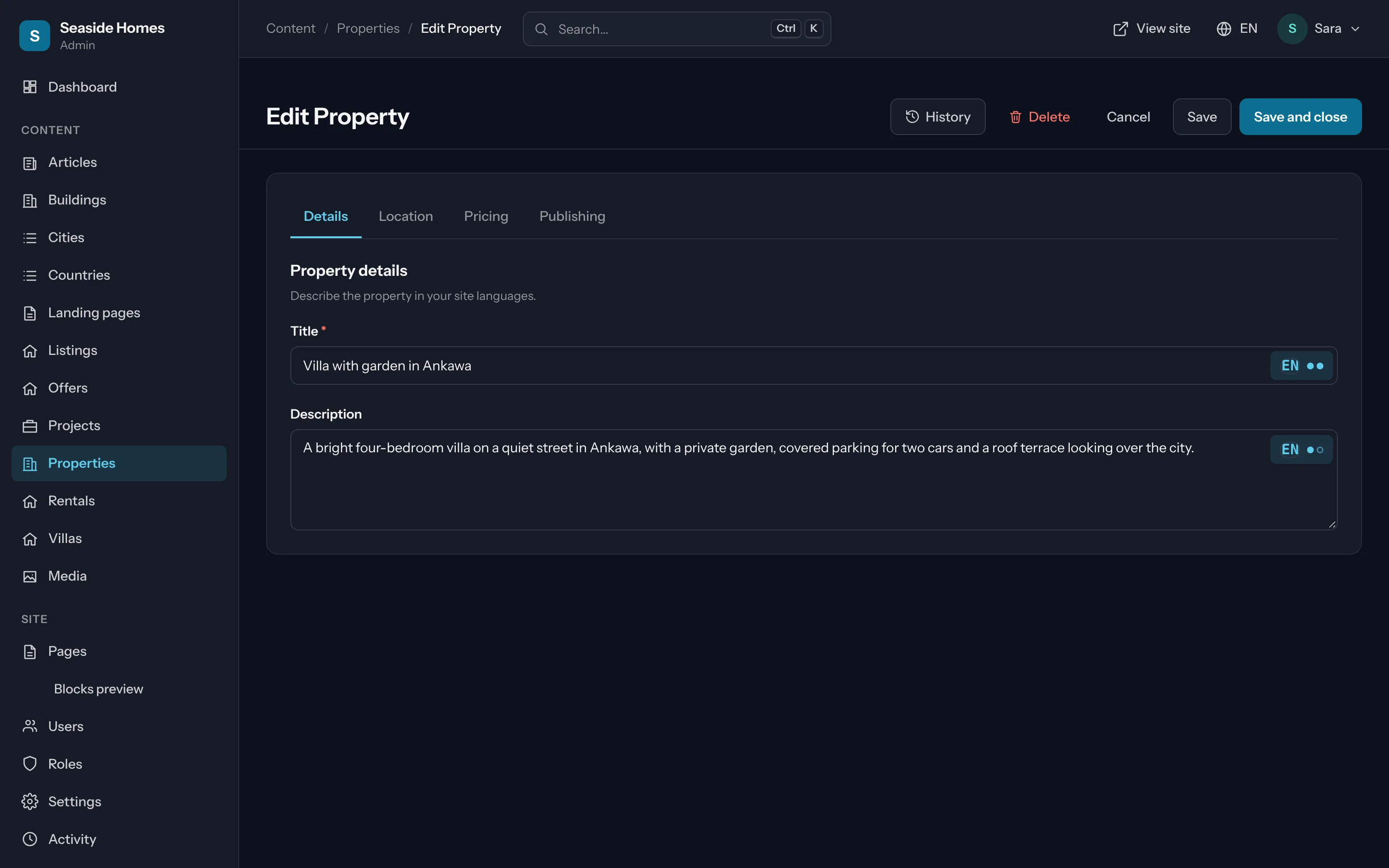Open Pages under Site

[x=119, y=651]
